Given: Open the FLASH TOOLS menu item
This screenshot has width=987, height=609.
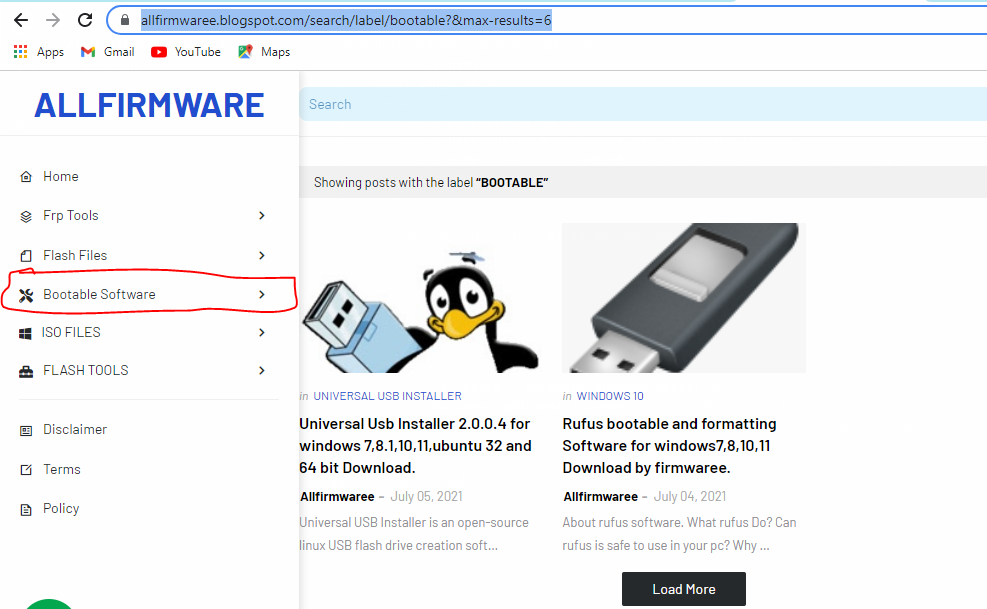Looking at the screenshot, I should coord(86,370).
